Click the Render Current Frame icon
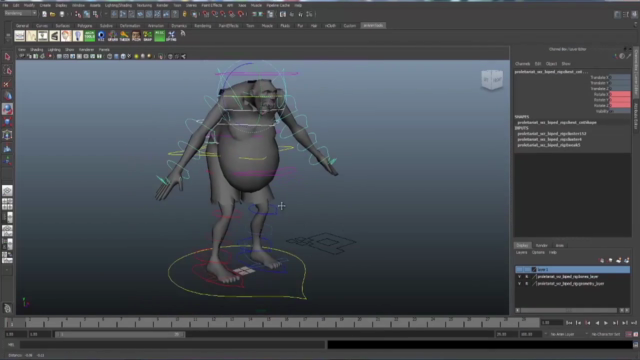 point(282,14)
